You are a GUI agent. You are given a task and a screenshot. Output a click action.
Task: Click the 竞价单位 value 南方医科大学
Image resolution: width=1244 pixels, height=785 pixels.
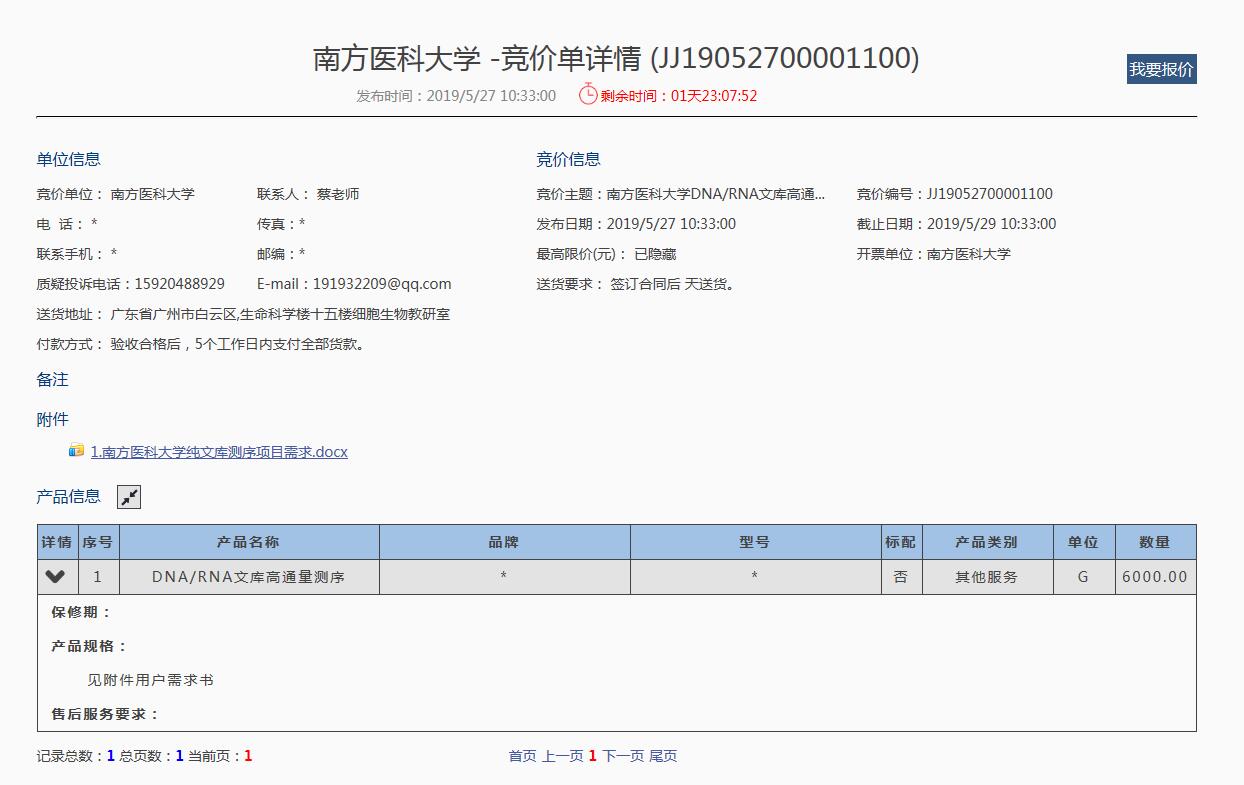pos(152,194)
